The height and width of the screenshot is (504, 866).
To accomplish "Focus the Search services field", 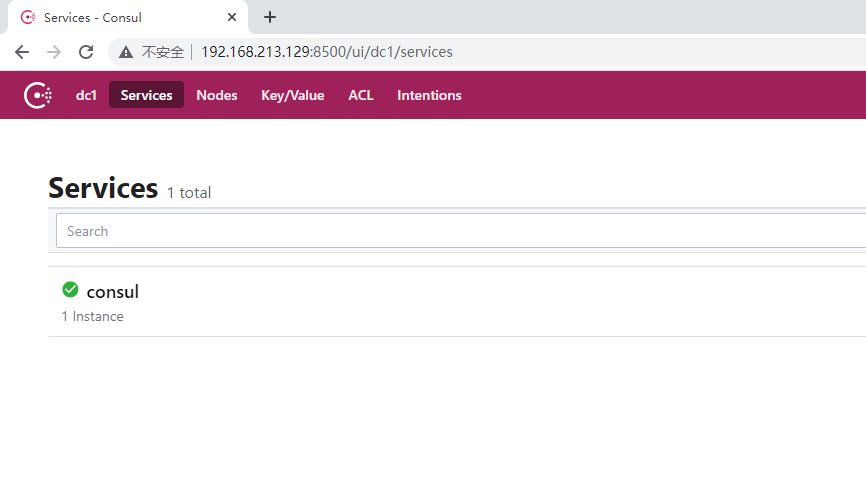I will pyautogui.click(x=461, y=231).
